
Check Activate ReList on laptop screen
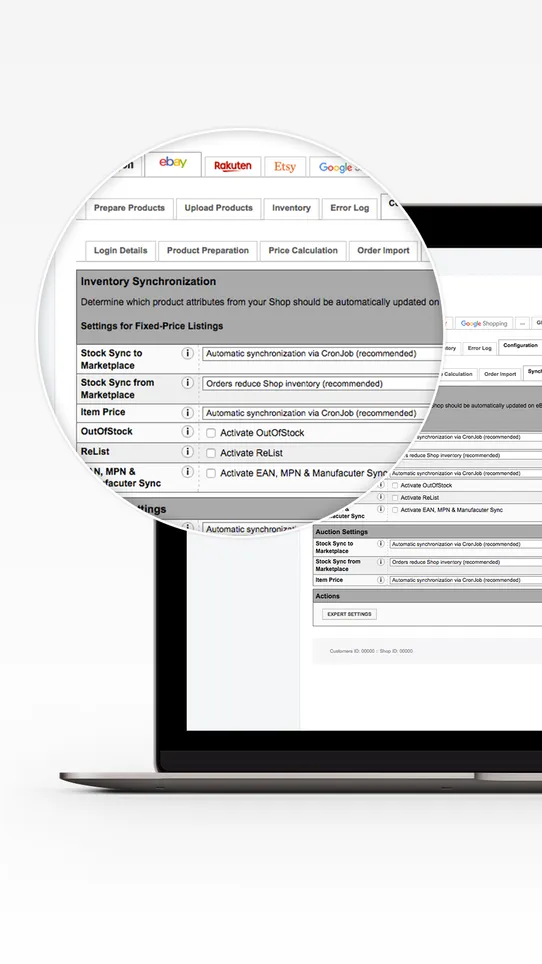pyautogui.click(x=395, y=498)
